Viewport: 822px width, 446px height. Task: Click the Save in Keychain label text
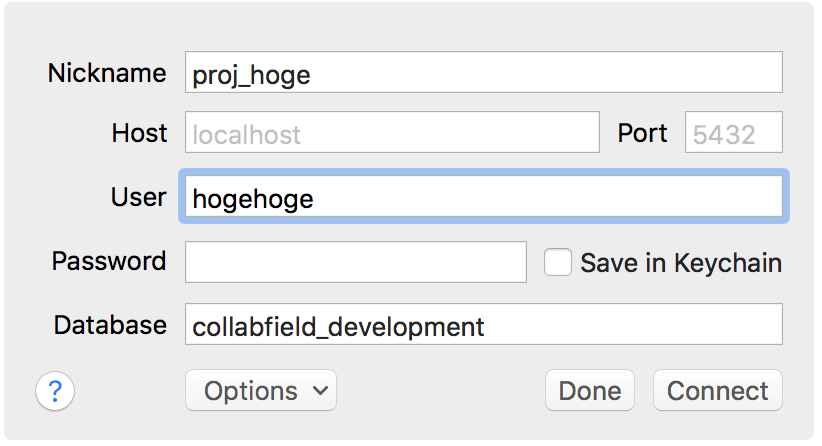tap(680, 263)
